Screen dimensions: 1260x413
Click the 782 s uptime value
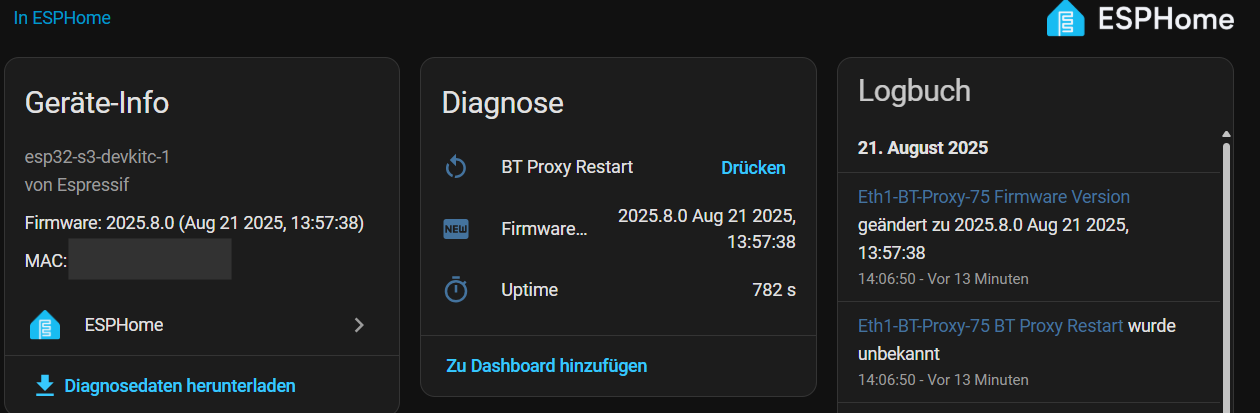pyautogui.click(x=773, y=290)
